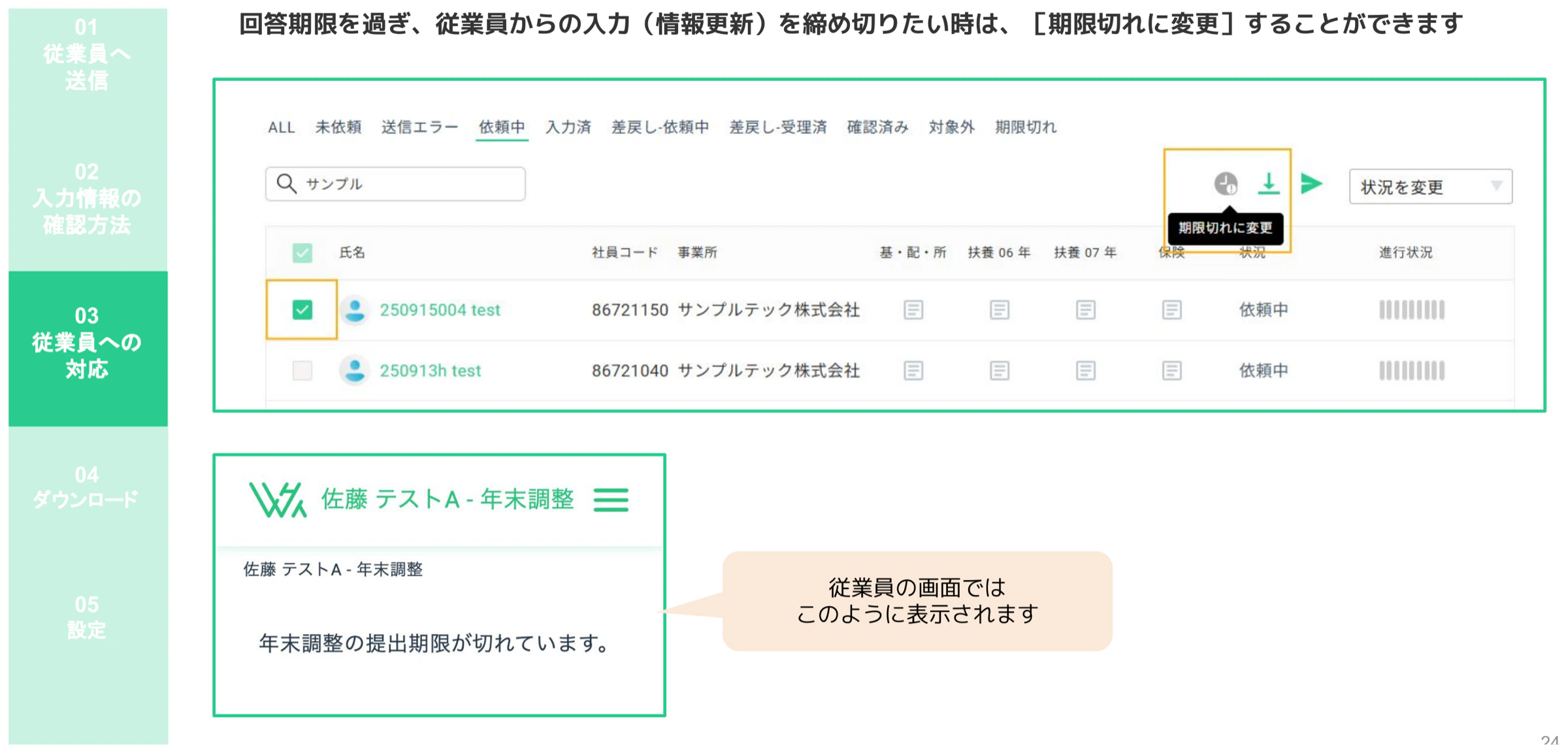
Task: Click progress bar for 250915004 test
Action: pyautogui.click(x=1411, y=310)
